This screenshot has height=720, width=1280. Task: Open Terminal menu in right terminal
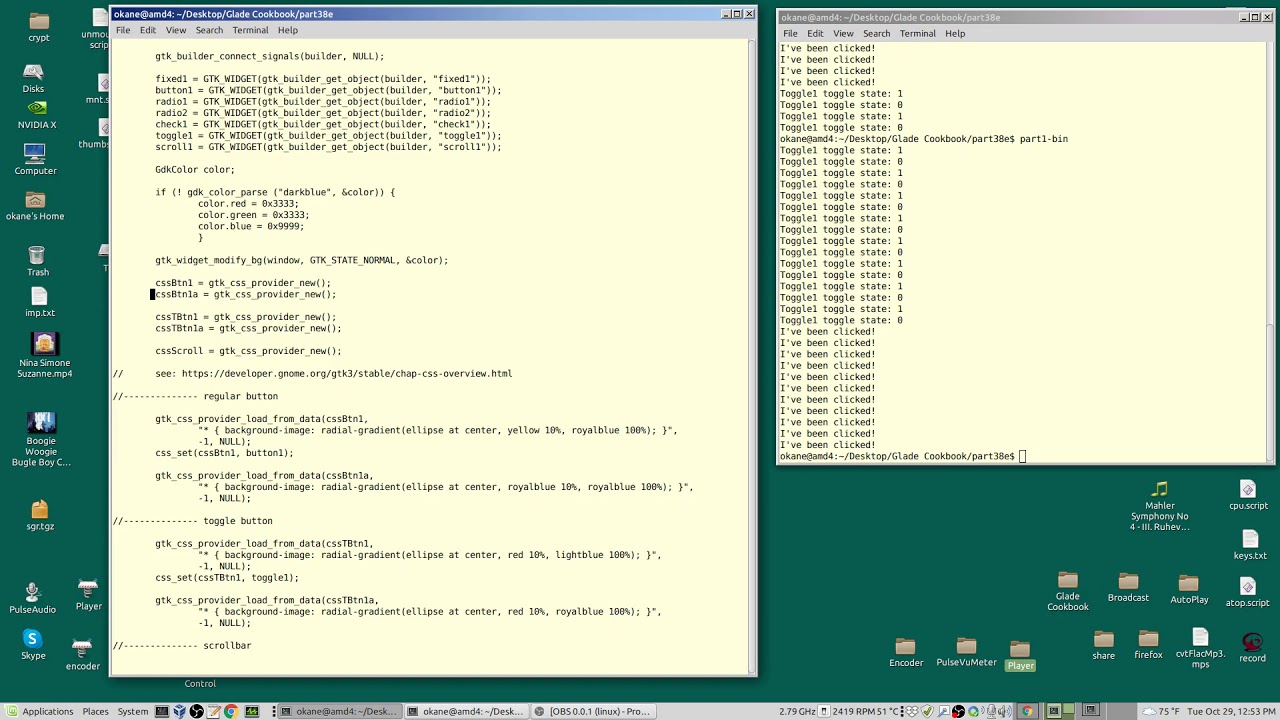point(917,33)
